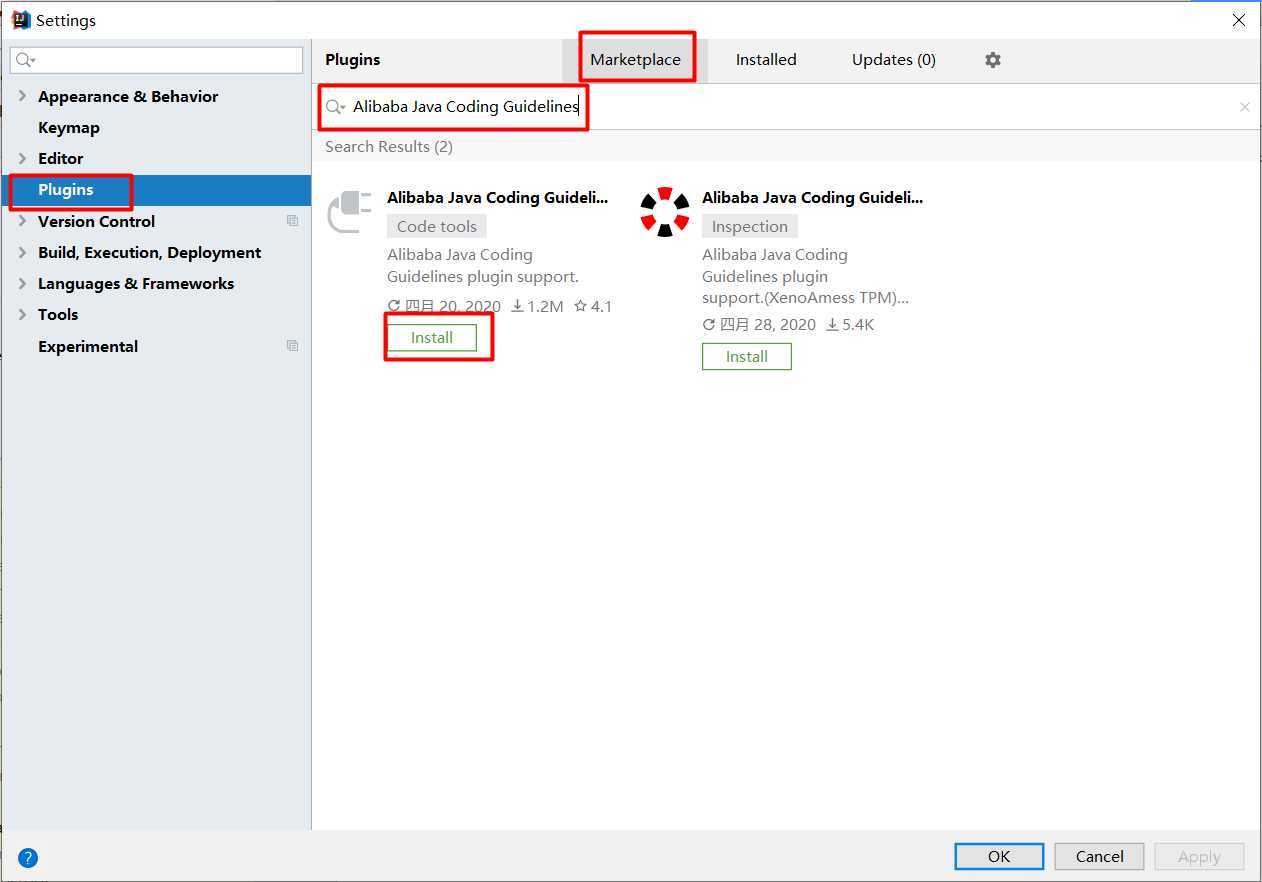Click the Code tools tag
Screen dimensions: 1262x882
(x=437, y=226)
